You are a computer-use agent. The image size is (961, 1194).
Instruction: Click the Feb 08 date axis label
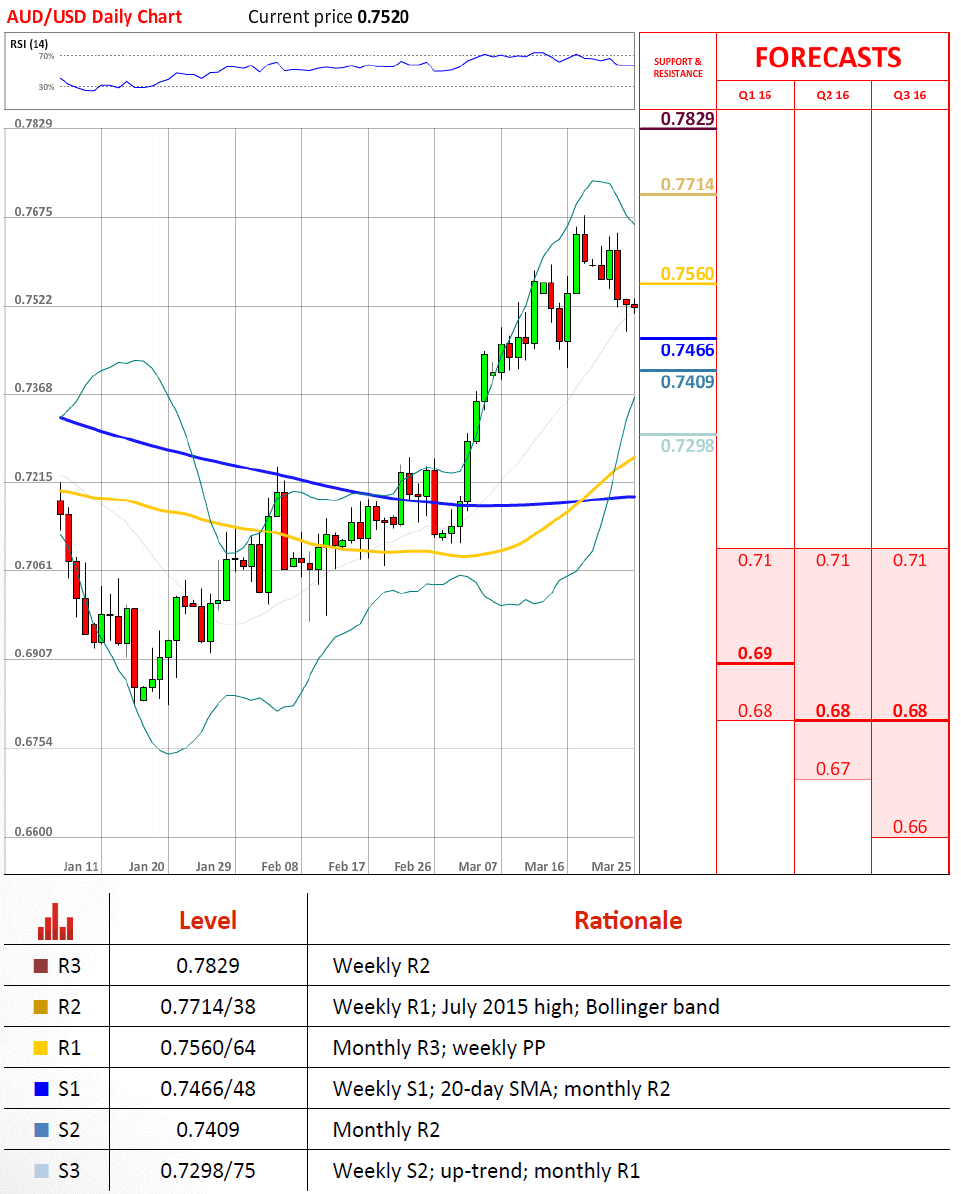(x=279, y=867)
